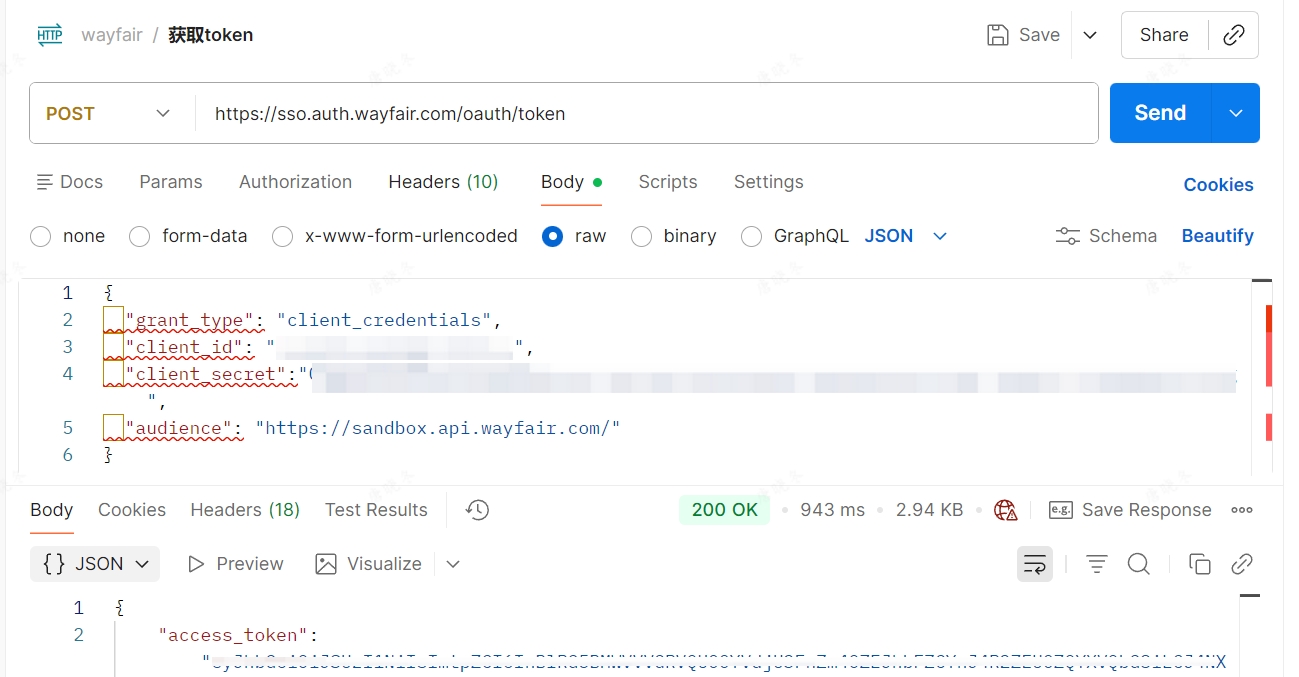Open the three-dot more options menu

1242,510
